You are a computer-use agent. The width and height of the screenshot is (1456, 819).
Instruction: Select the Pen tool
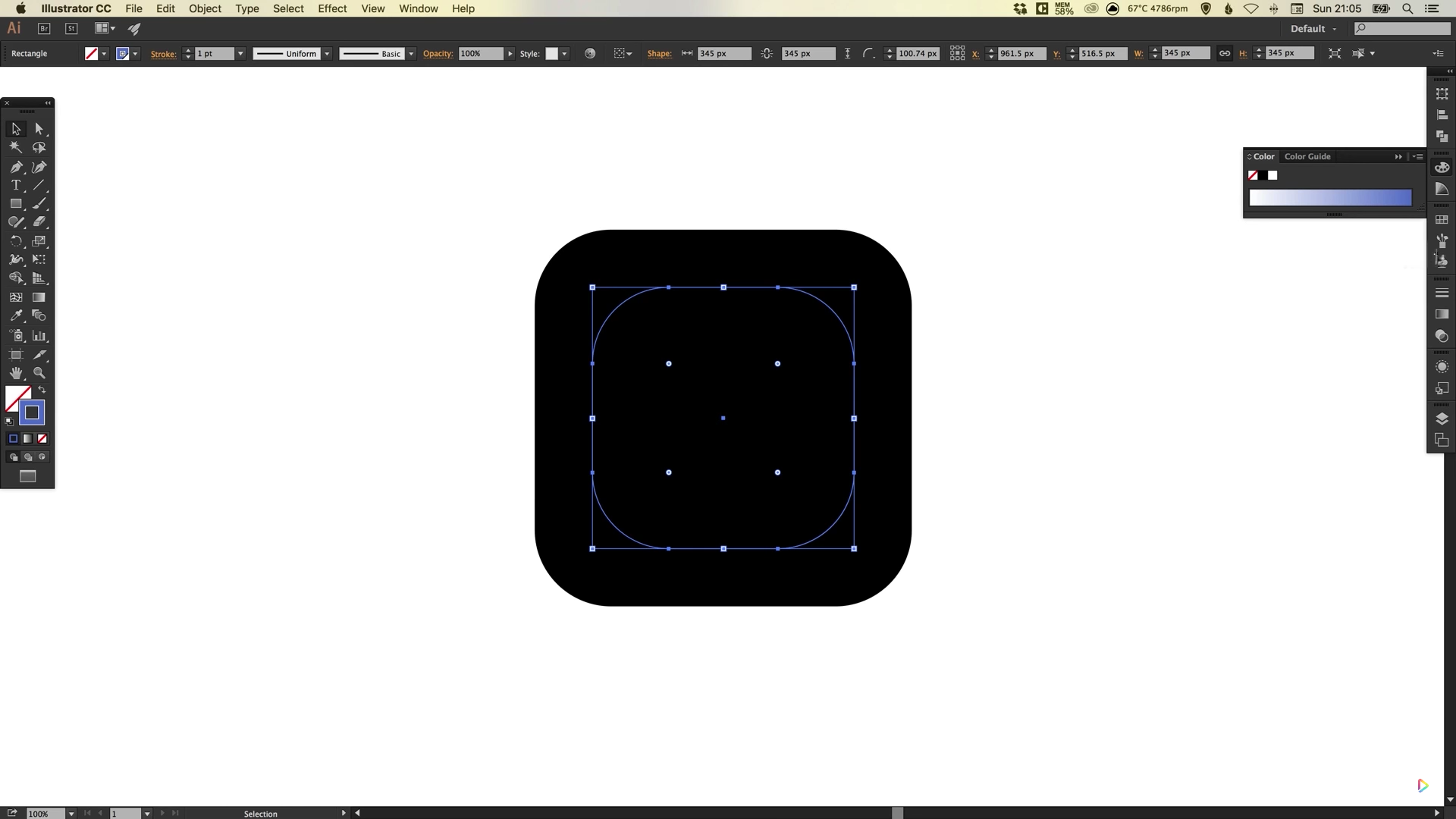point(15,167)
